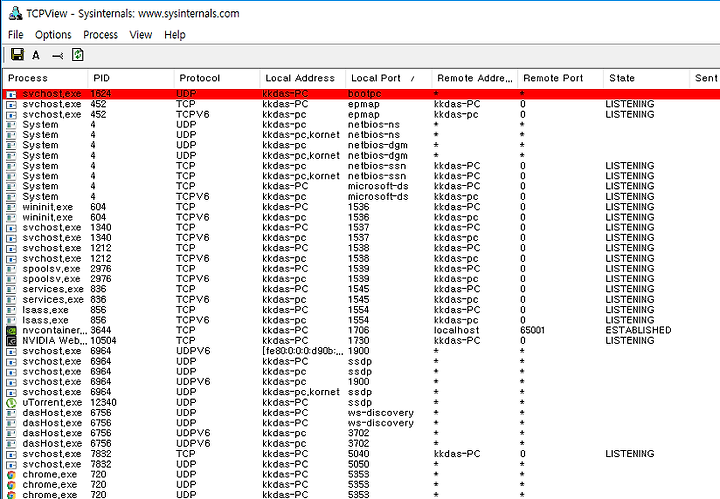Sort by the Local Address column header

(303, 78)
